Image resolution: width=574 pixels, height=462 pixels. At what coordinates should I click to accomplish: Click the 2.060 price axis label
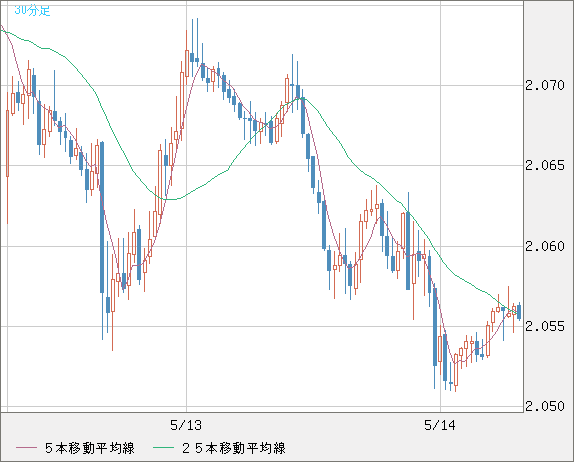click(545, 246)
